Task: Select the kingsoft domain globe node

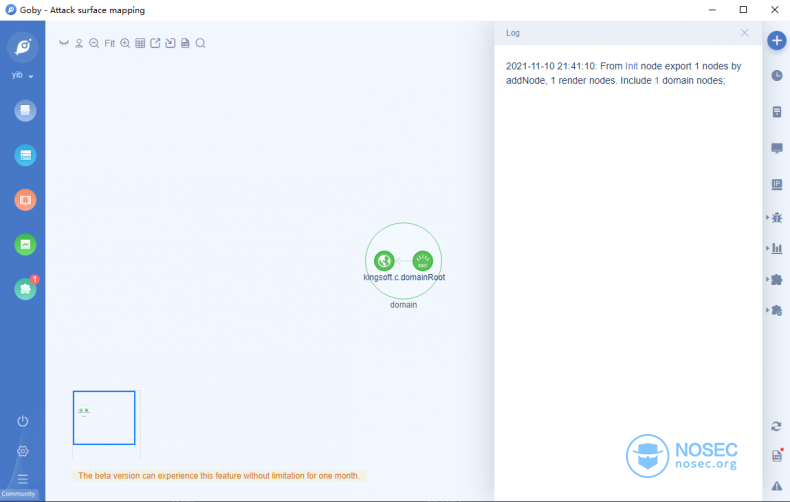Action: [x=384, y=261]
